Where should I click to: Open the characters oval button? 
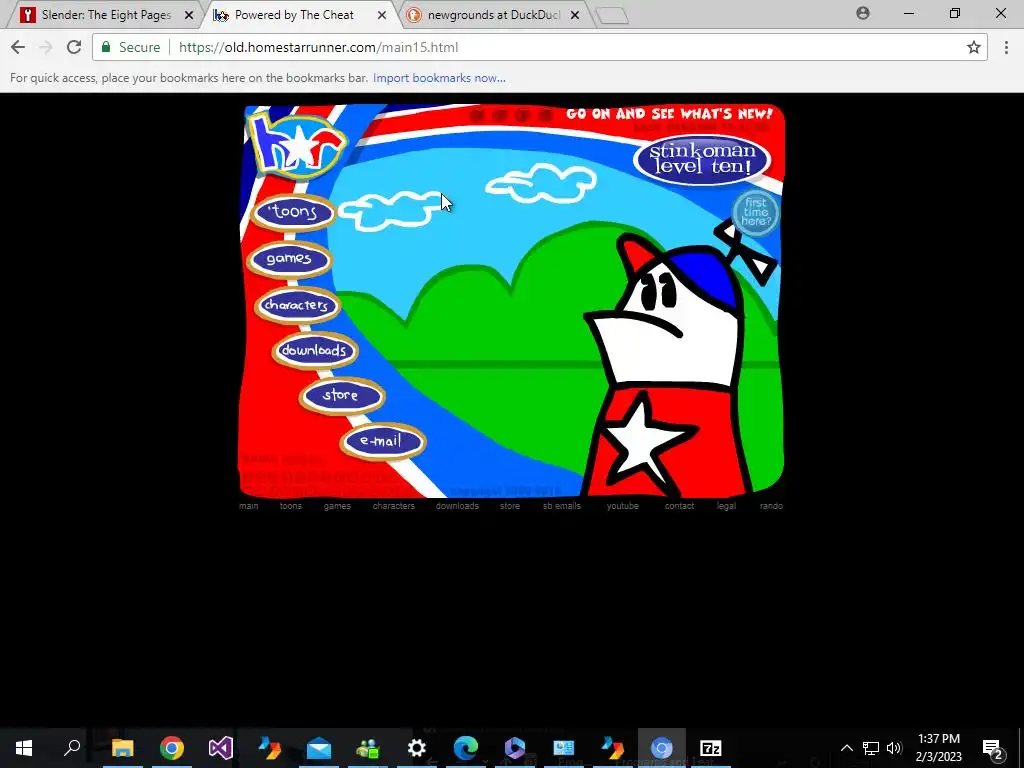[296, 305]
